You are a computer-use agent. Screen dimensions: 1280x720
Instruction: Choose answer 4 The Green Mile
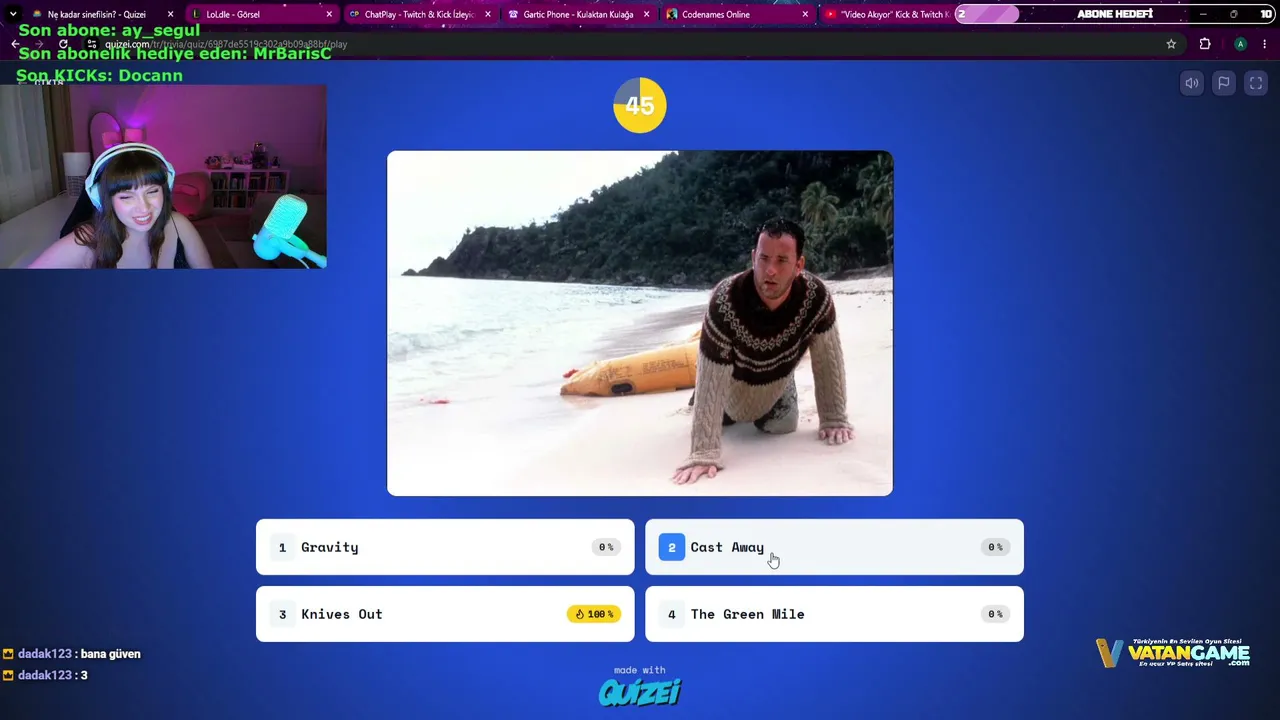point(834,614)
